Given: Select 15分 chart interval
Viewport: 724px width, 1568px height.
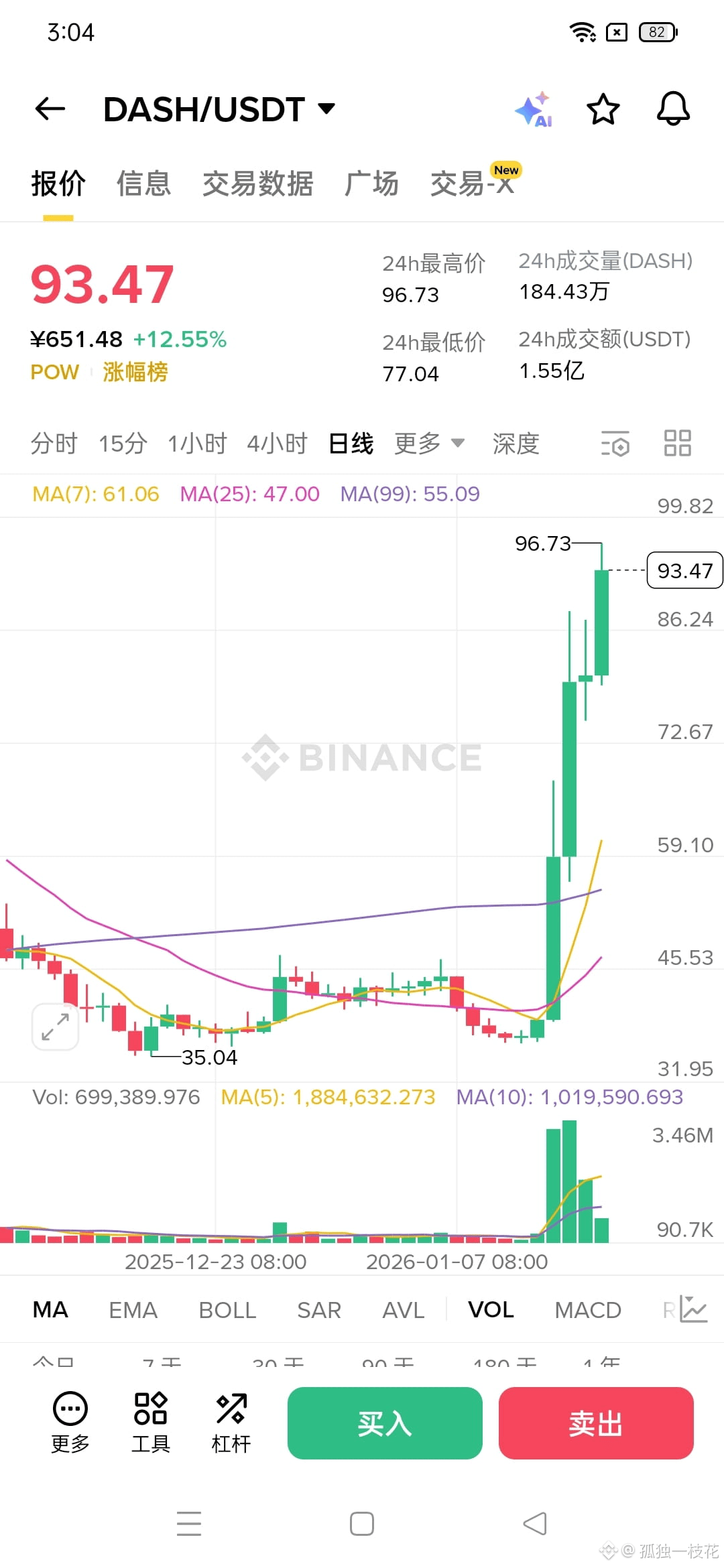Looking at the screenshot, I should 123,444.
